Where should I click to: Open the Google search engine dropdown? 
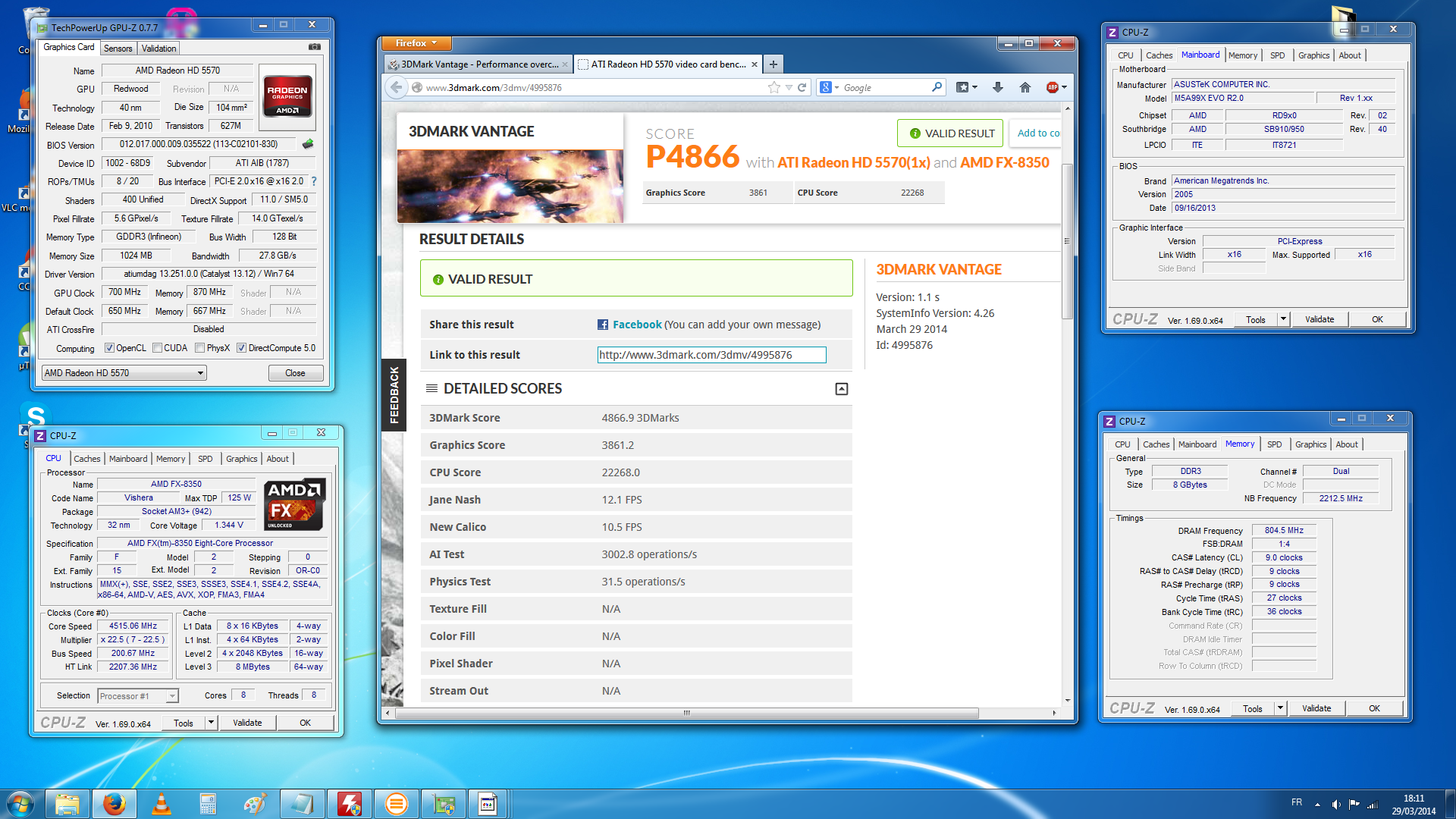pyautogui.click(x=830, y=87)
